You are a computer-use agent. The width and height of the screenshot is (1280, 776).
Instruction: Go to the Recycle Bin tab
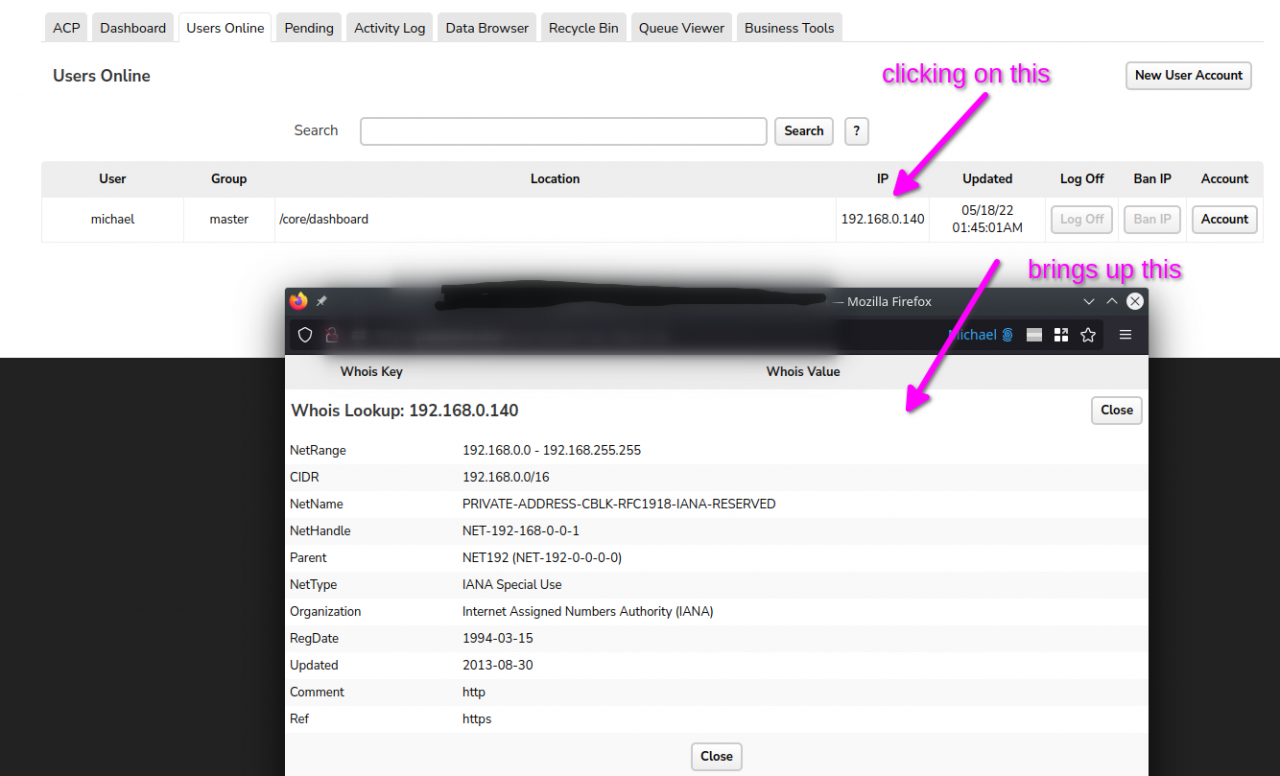[583, 28]
